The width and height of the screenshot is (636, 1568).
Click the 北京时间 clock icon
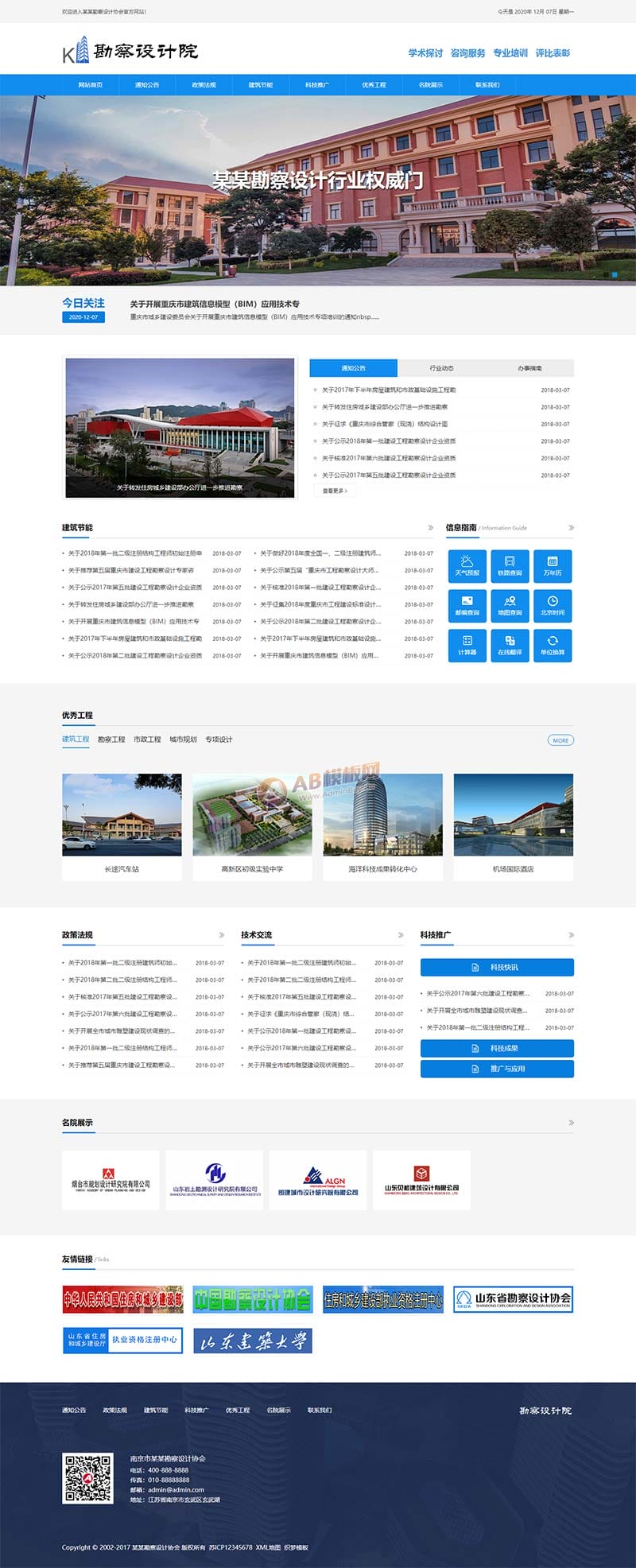(553, 605)
